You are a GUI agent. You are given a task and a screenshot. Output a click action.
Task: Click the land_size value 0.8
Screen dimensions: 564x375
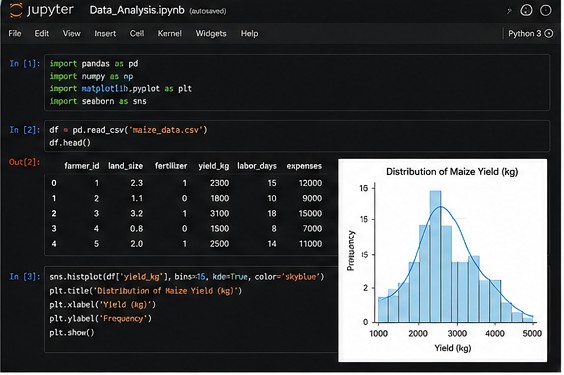137,228
